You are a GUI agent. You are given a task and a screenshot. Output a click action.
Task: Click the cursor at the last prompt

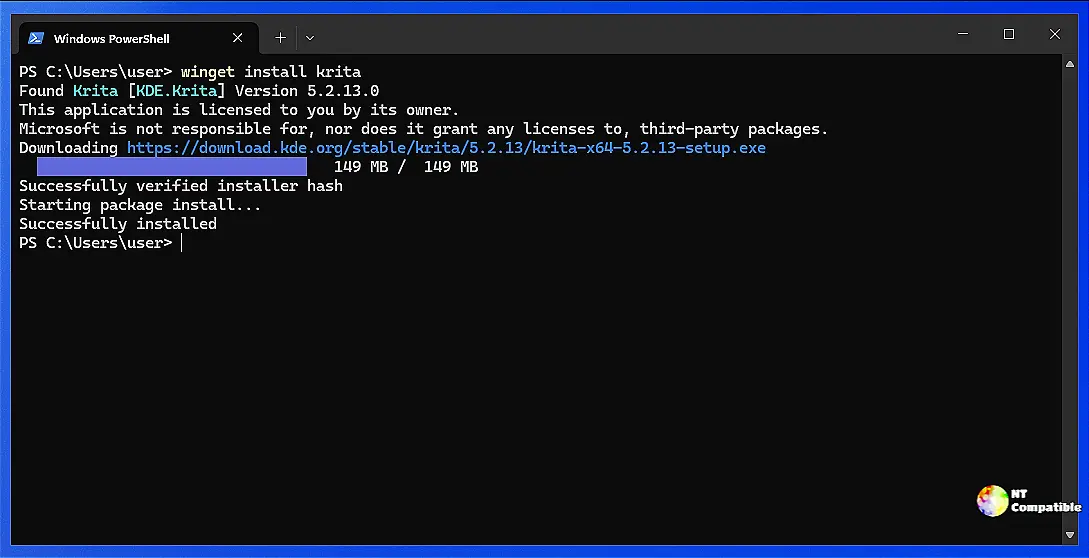click(x=182, y=243)
